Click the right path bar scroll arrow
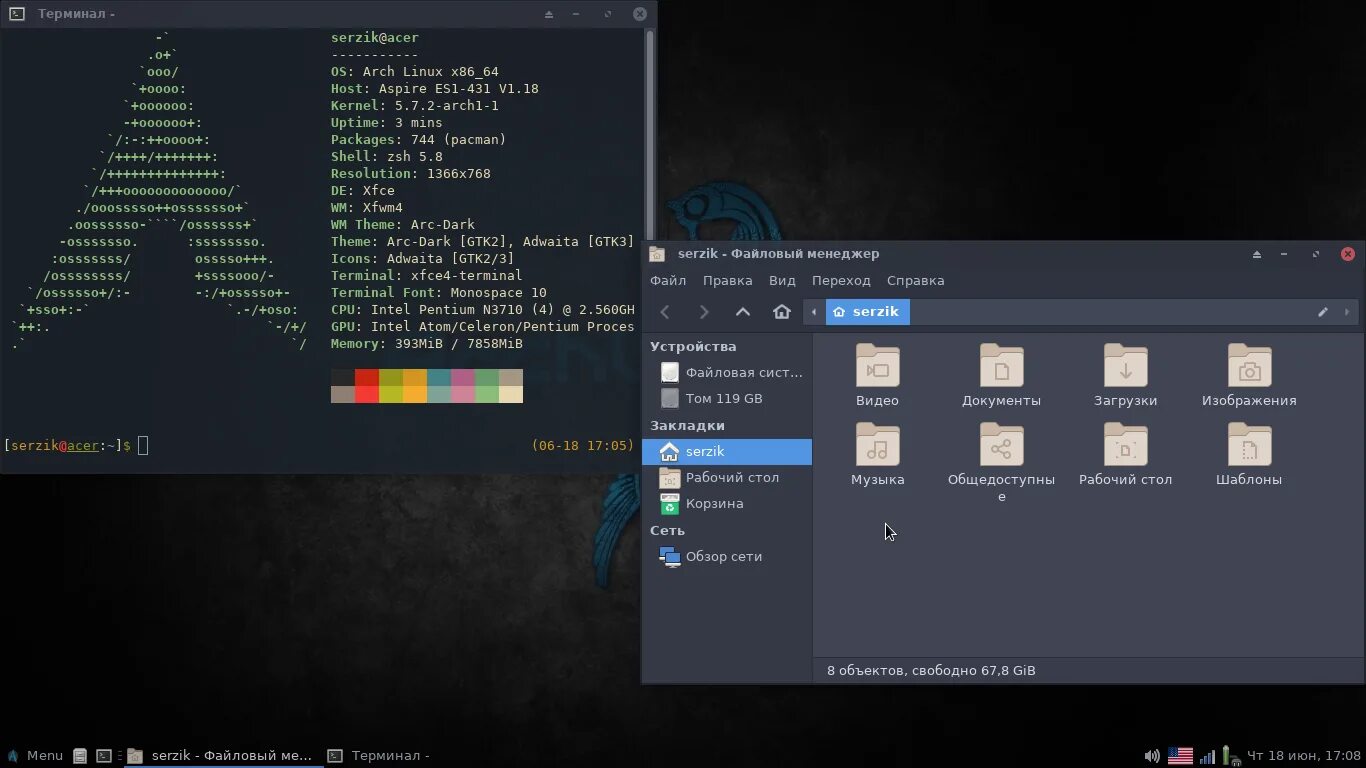 (x=1347, y=312)
